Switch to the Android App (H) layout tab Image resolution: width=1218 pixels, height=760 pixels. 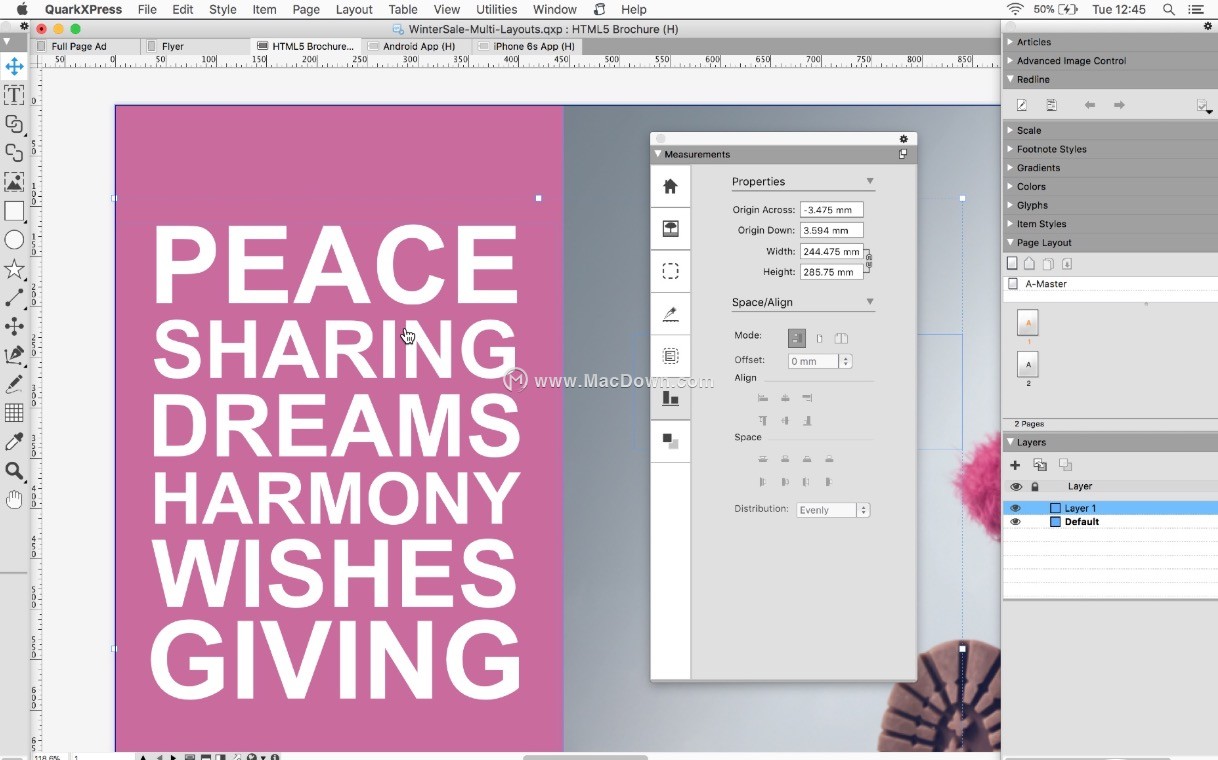(418, 46)
